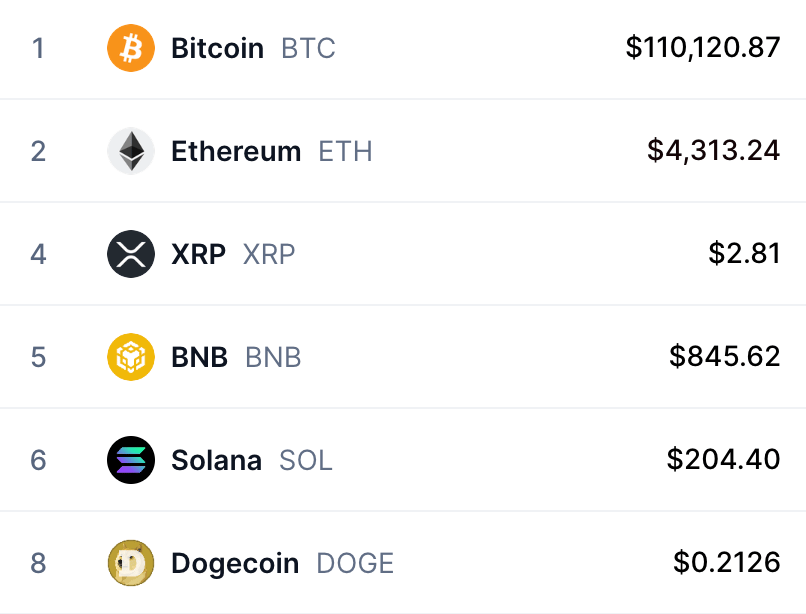806x614 pixels.
Task: Click the ETH ticker symbol
Action: pyautogui.click(x=345, y=151)
